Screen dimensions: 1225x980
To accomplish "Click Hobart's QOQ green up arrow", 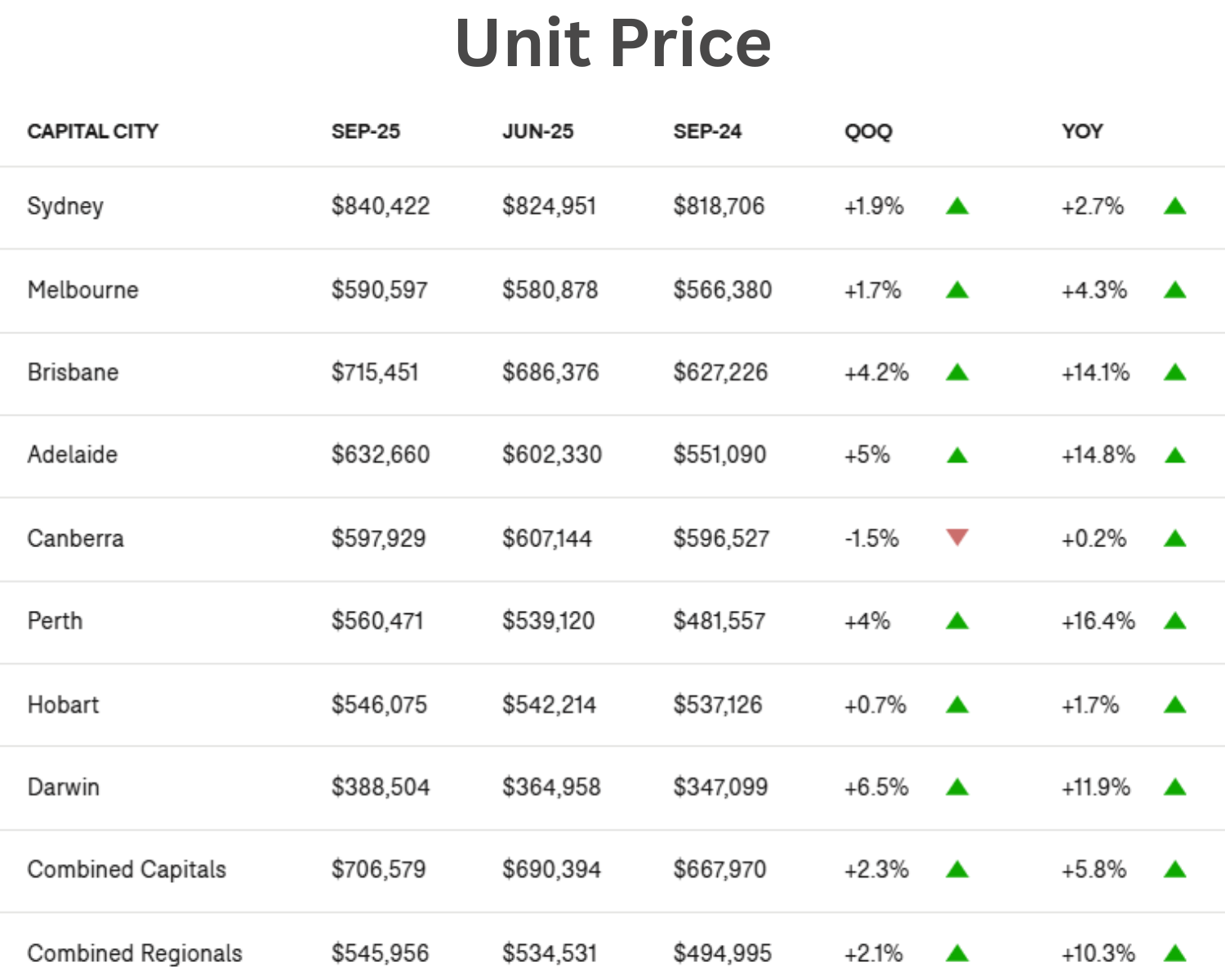I will tap(957, 705).
